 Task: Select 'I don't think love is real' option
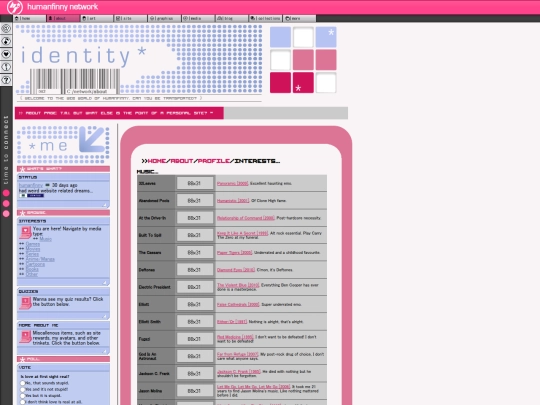(x=23, y=402)
